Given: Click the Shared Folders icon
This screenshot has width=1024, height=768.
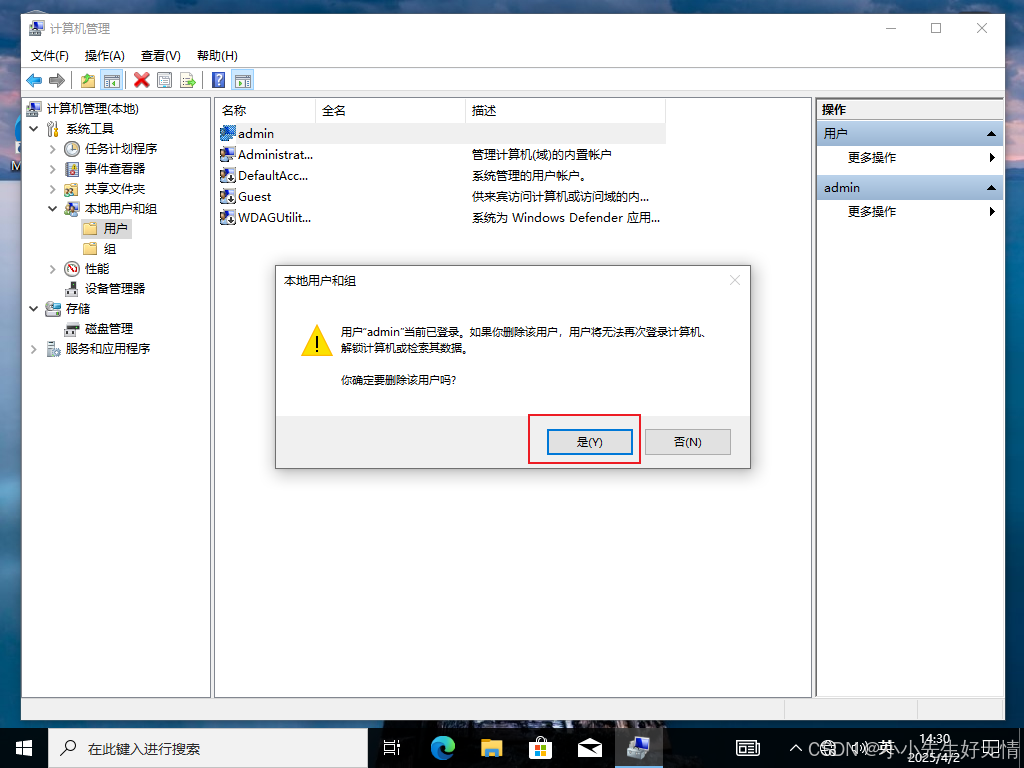Looking at the screenshot, I should click(x=72, y=189).
